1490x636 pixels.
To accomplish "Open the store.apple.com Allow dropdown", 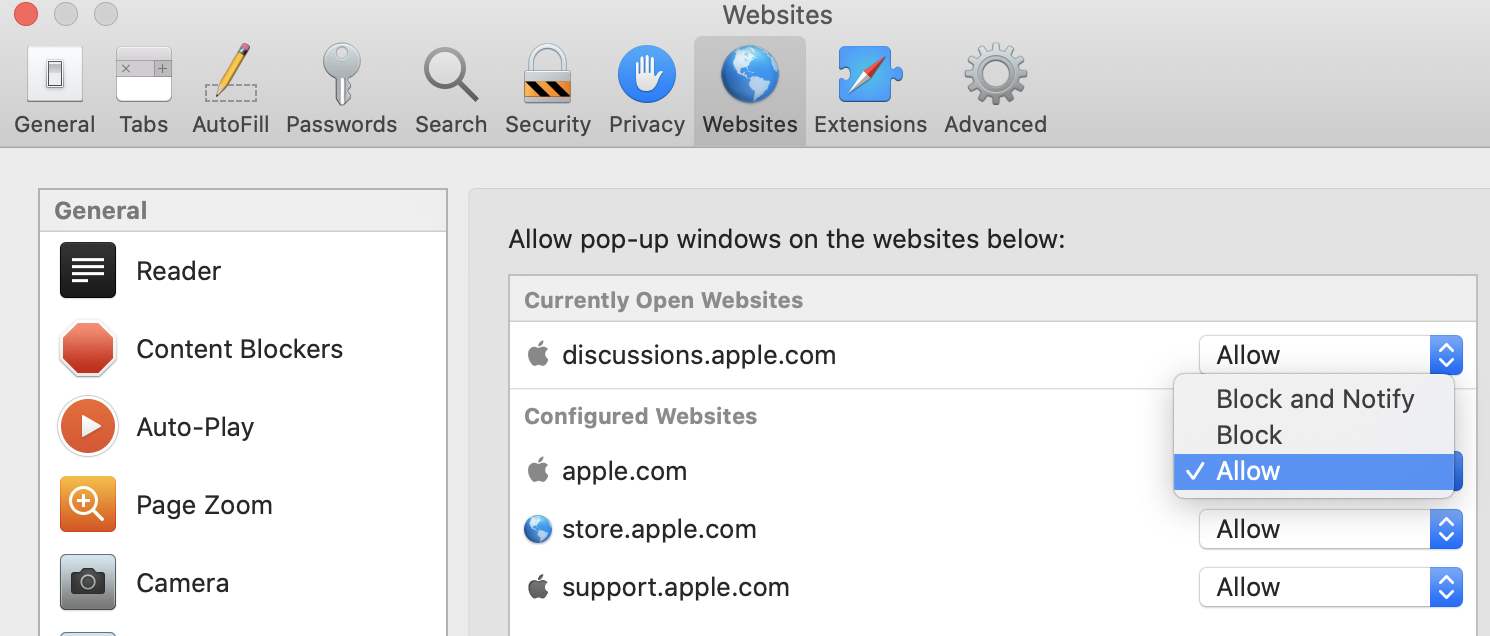I will (1331, 529).
